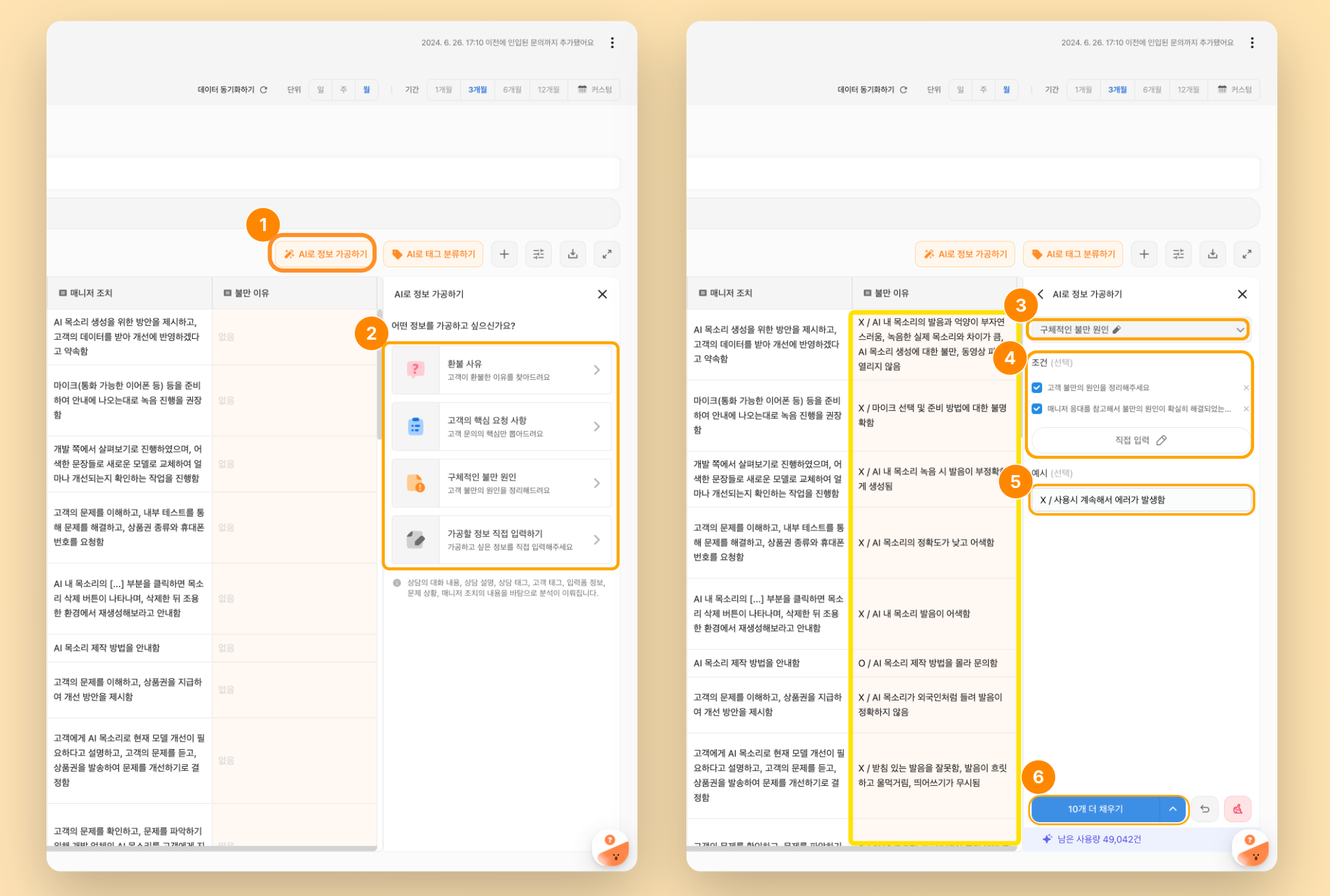The height and width of the screenshot is (896, 1330).
Task: Open the kebab menu in left panel header
Action: point(612,43)
